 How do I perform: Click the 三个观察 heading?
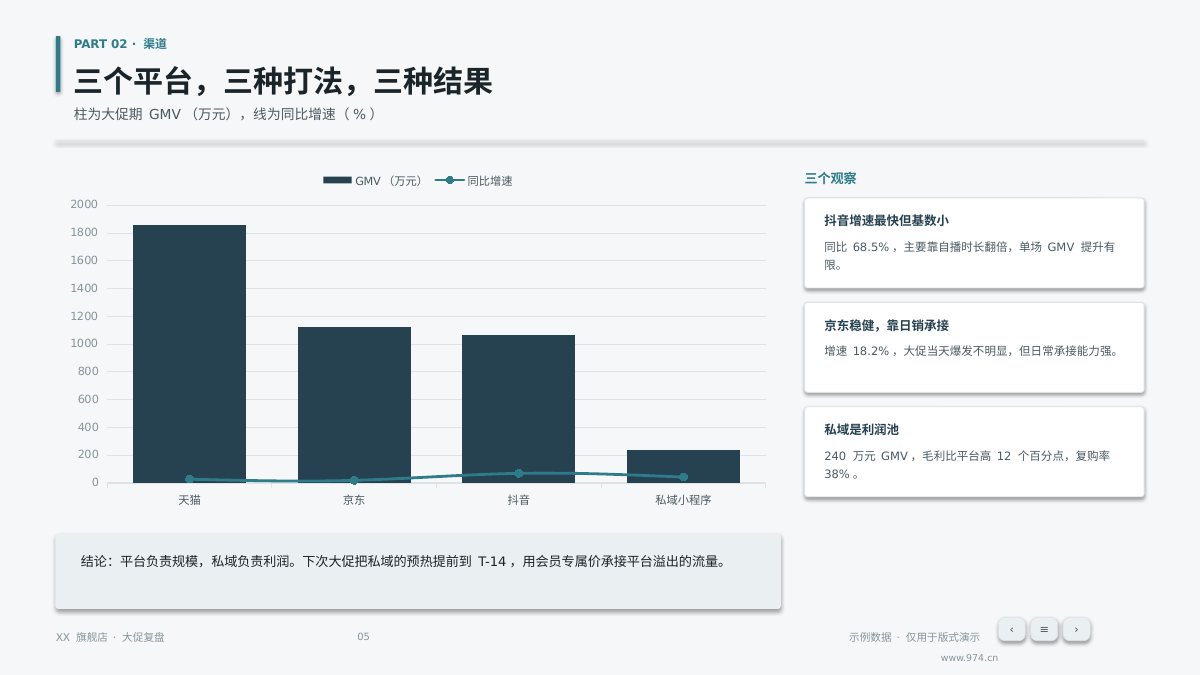830,179
